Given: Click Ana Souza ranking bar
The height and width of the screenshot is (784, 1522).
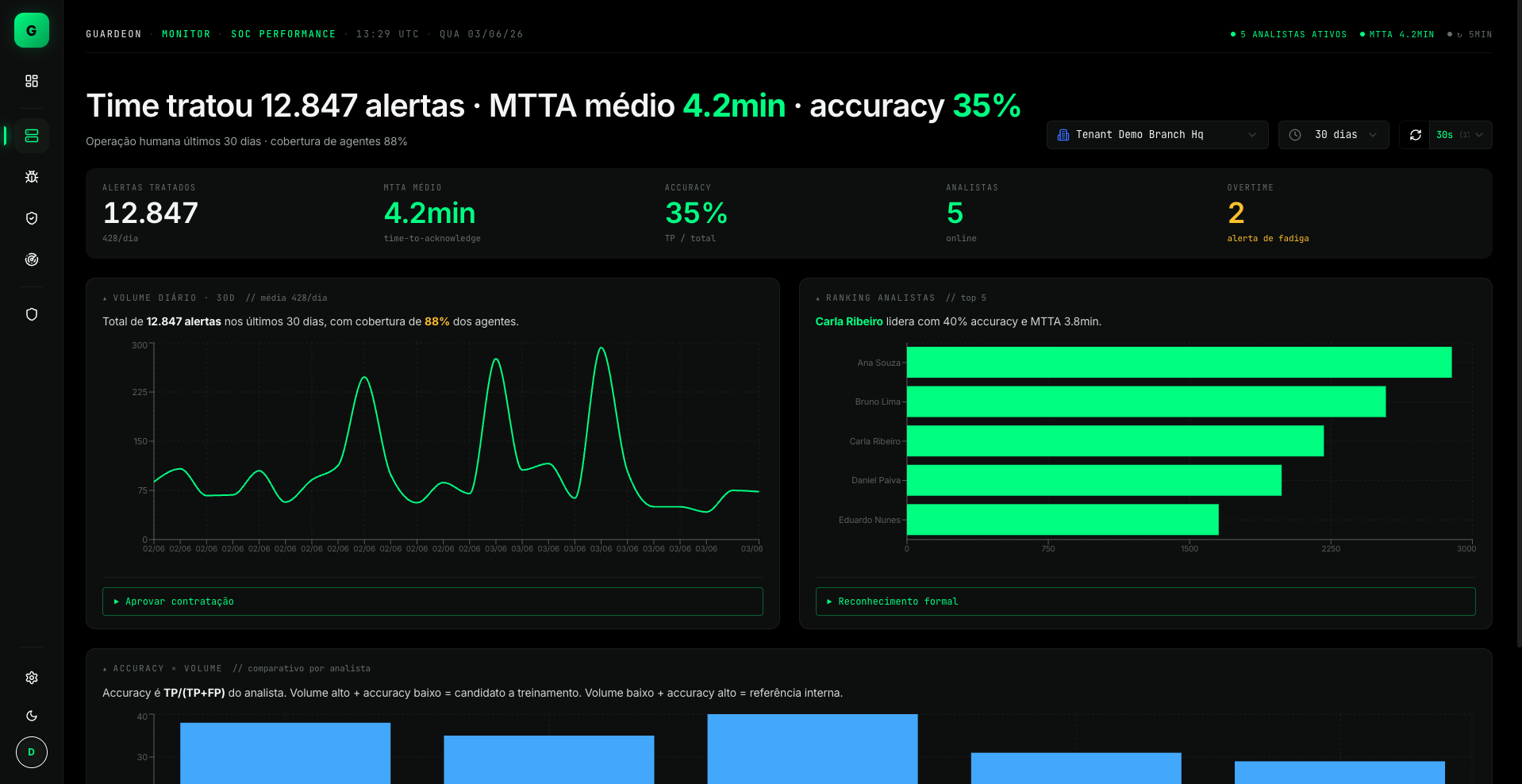Looking at the screenshot, I should (x=1179, y=362).
